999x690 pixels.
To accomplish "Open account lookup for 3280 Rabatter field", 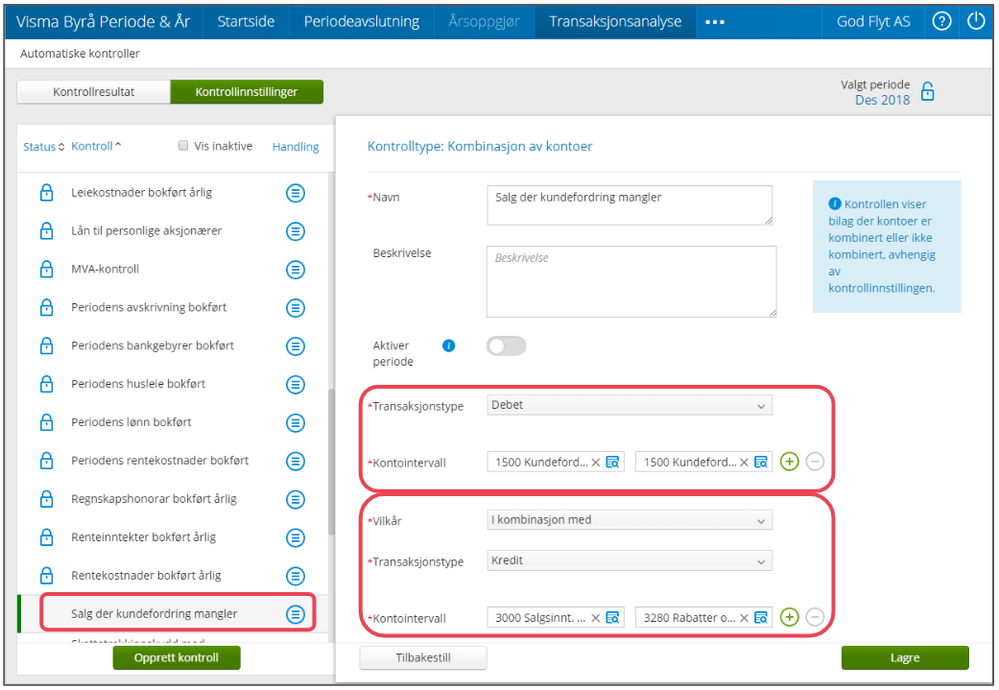I will pos(761,617).
